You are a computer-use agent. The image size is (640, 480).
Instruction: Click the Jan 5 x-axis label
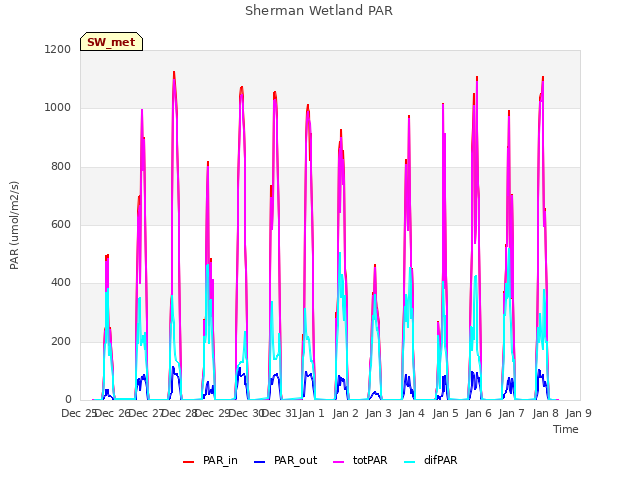(x=445, y=413)
